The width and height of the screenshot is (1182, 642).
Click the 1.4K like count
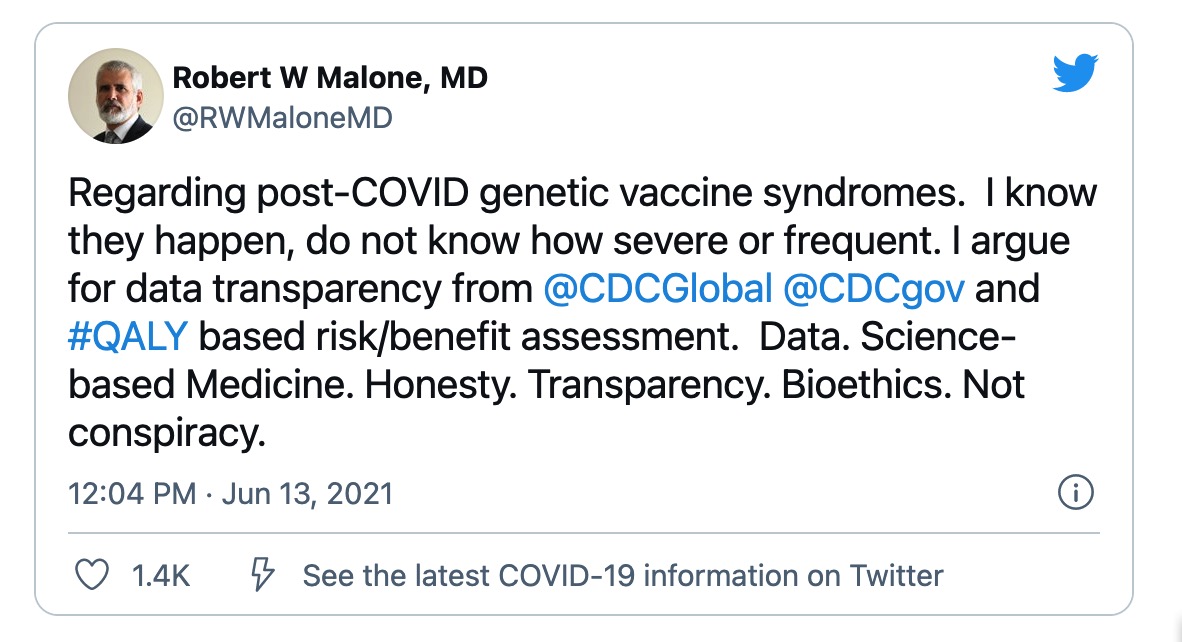click(161, 576)
